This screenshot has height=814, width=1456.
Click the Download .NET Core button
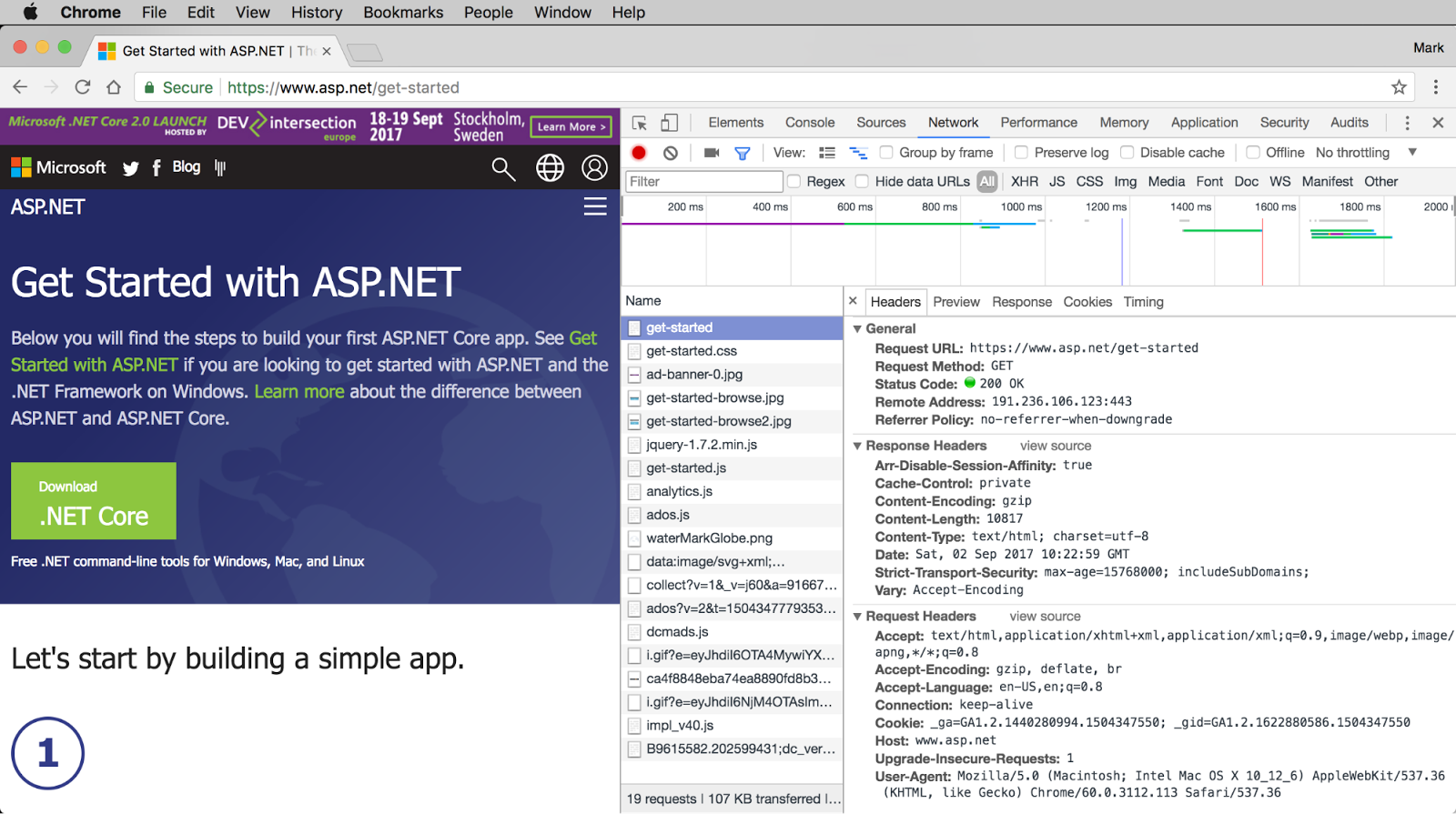(94, 501)
